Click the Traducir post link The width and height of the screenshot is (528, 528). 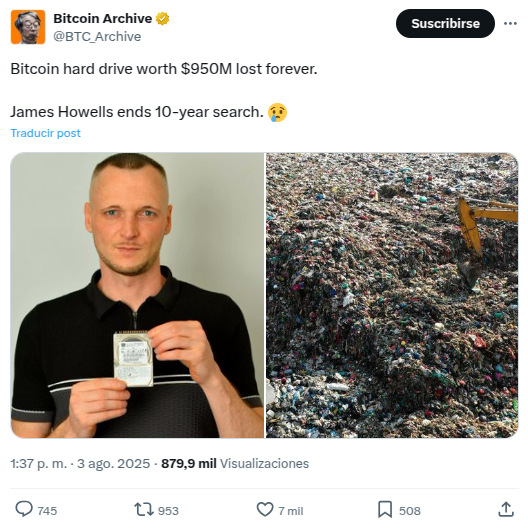[45, 133]
